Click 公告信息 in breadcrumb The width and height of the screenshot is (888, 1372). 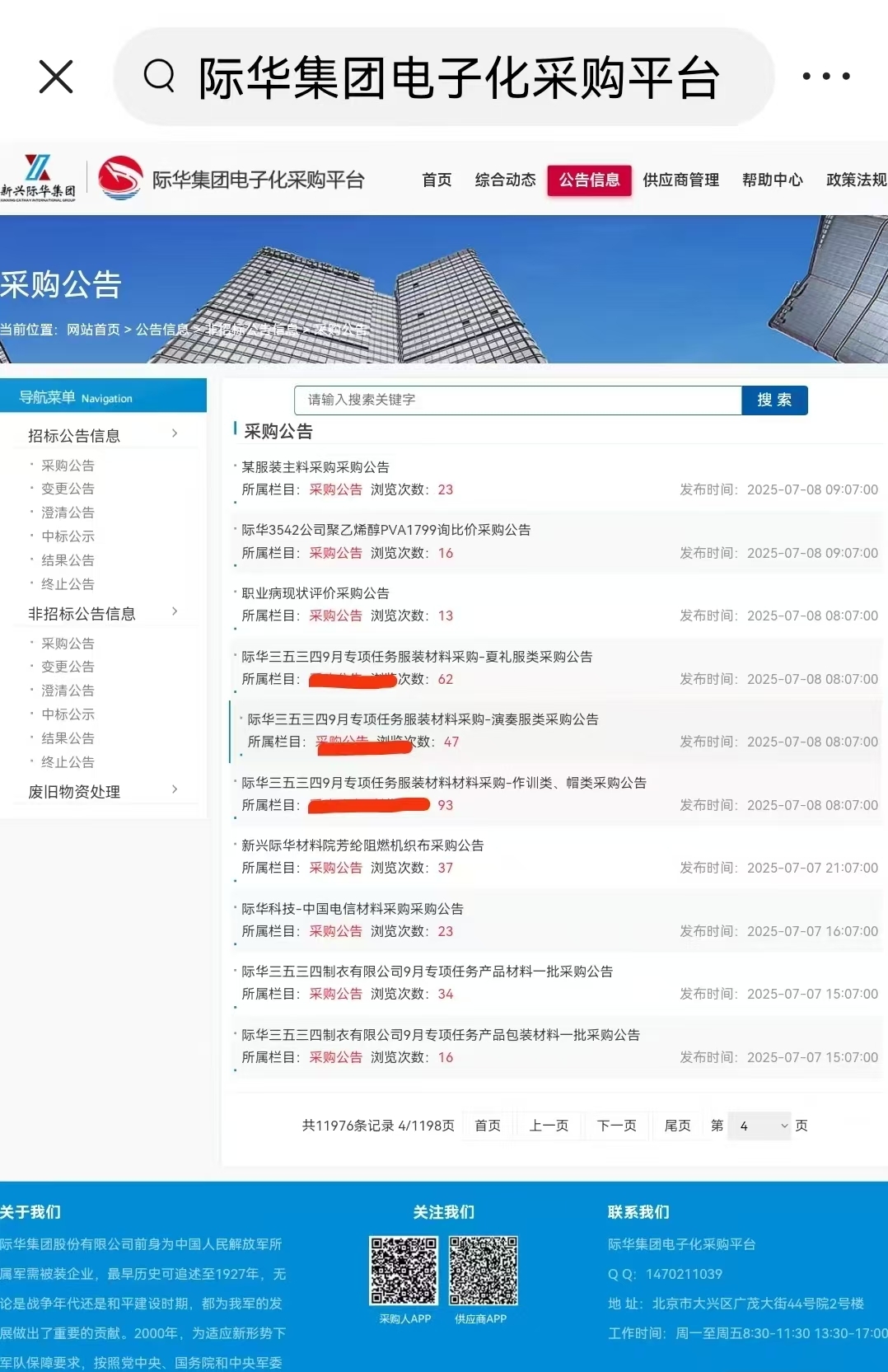coord(162,330)
